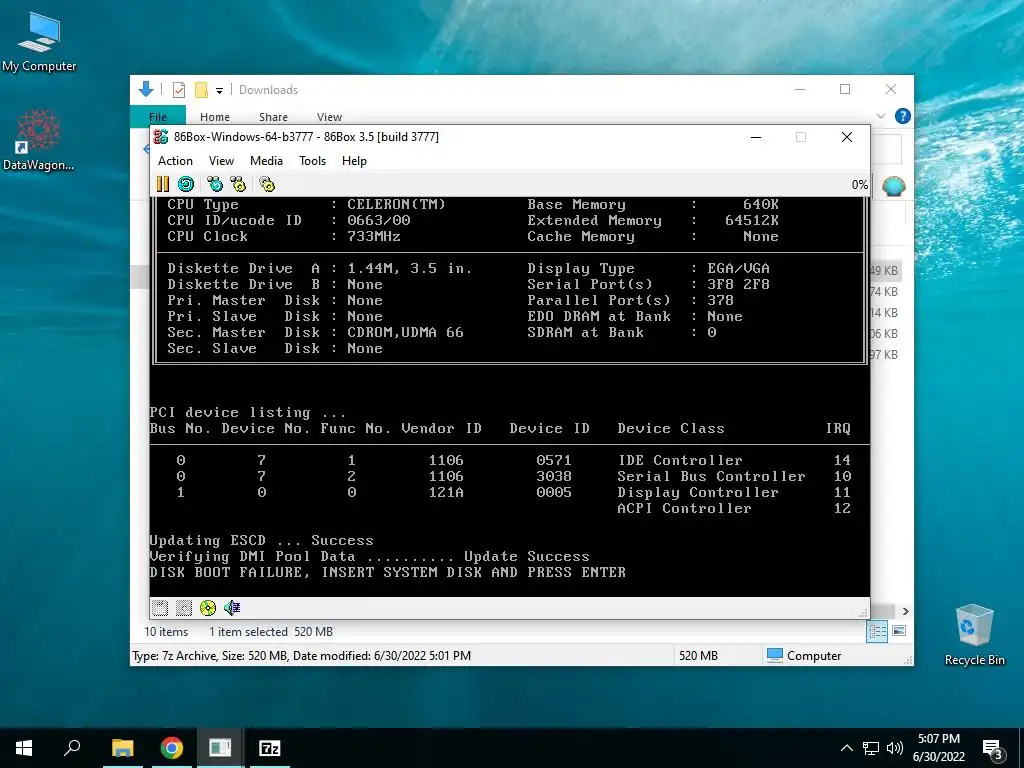
Task: Click '733MHz' CPU clock value
Action: click(374, 236)
